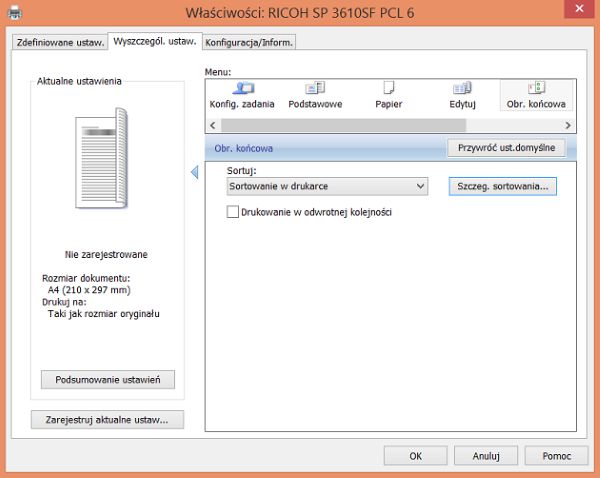The image size is (600, 478).
Task: Open the Konfig. zadania menu icon
Action: pos(242,95)
